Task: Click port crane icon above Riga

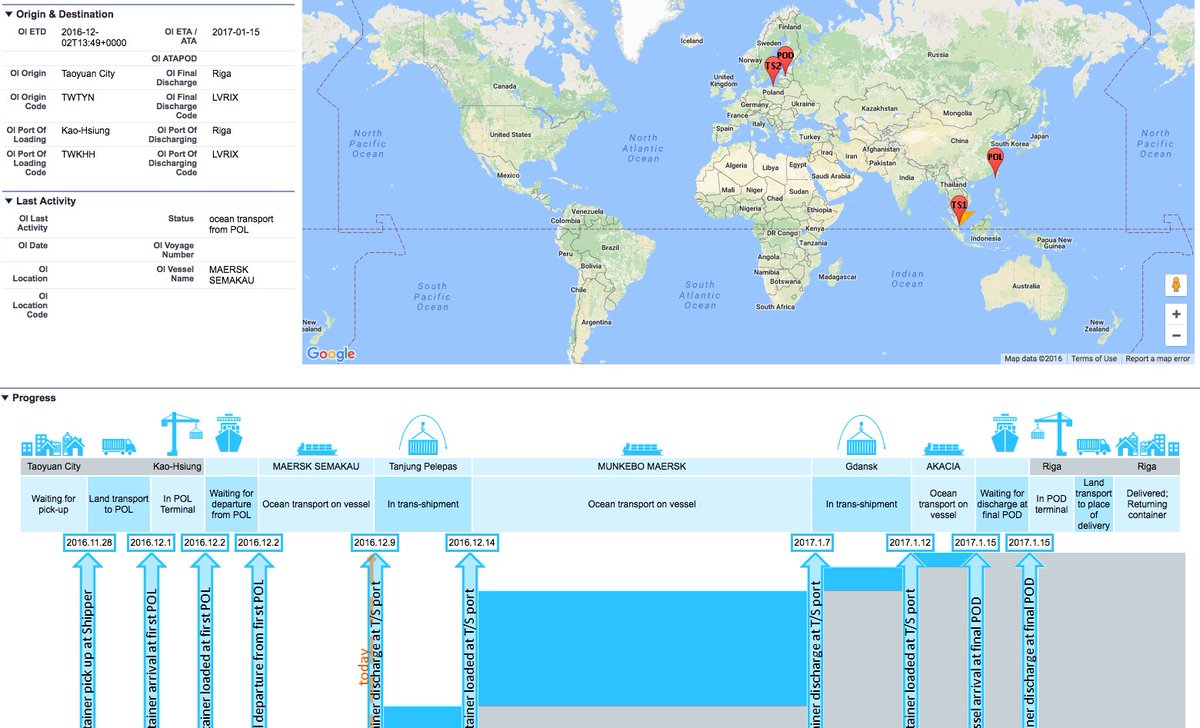Action: coord(1052,435)
